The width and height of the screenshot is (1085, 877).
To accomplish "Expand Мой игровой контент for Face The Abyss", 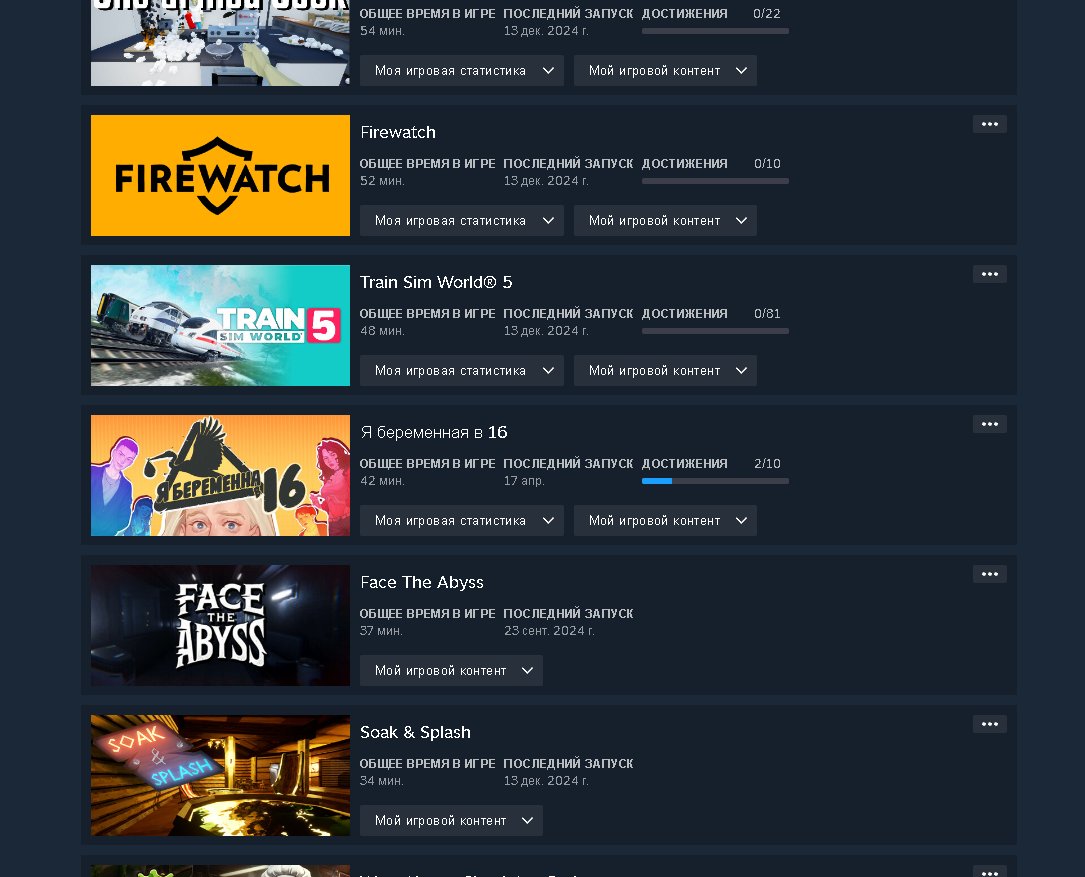I will [x=451, y=671].
